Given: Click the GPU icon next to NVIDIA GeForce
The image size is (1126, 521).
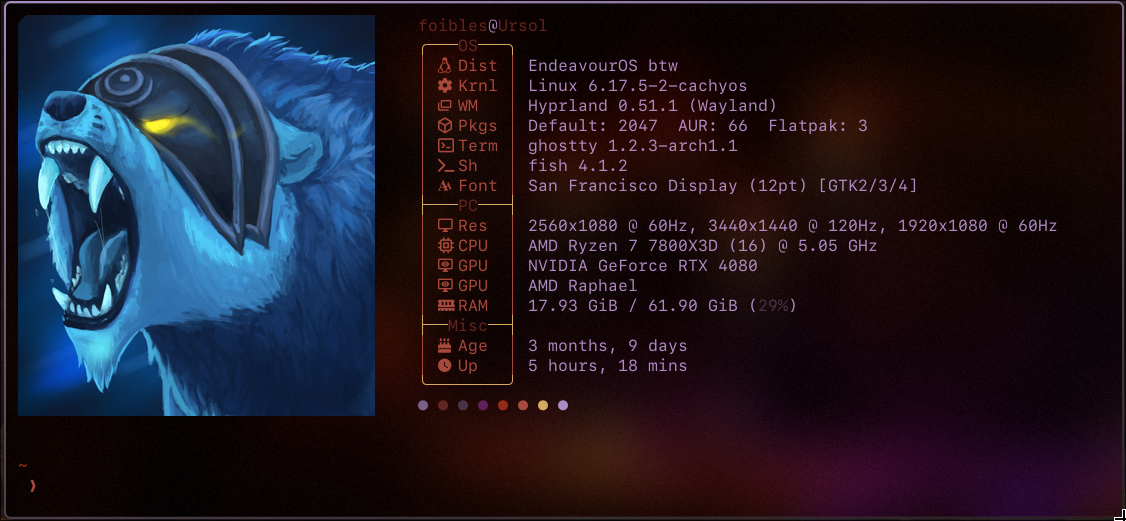Looking at the screenshot, I should [445, 266].
